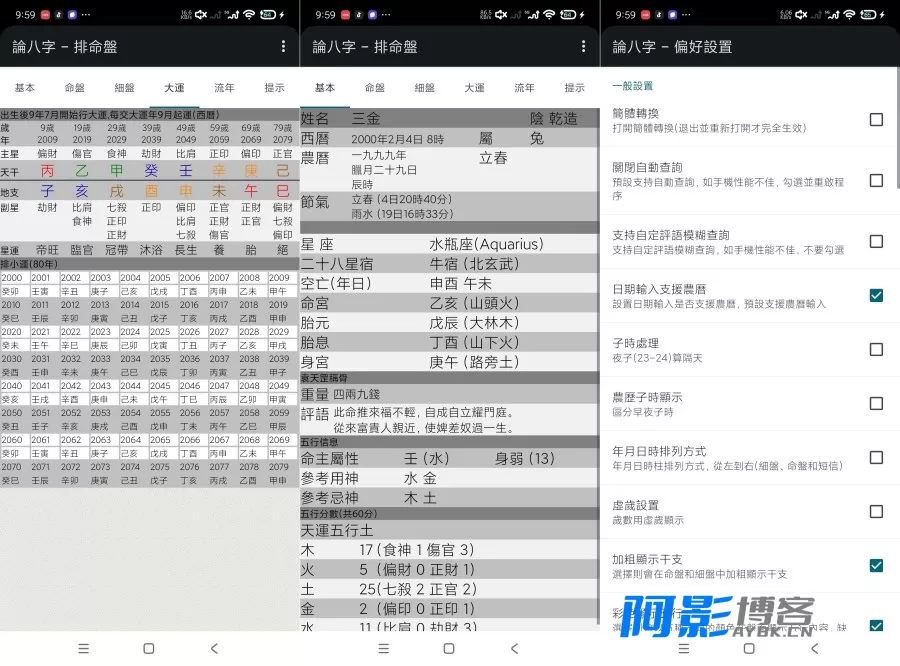Check 子時處理 option
The height and width of the screenshot is (666, 900).
coord(876,349)
